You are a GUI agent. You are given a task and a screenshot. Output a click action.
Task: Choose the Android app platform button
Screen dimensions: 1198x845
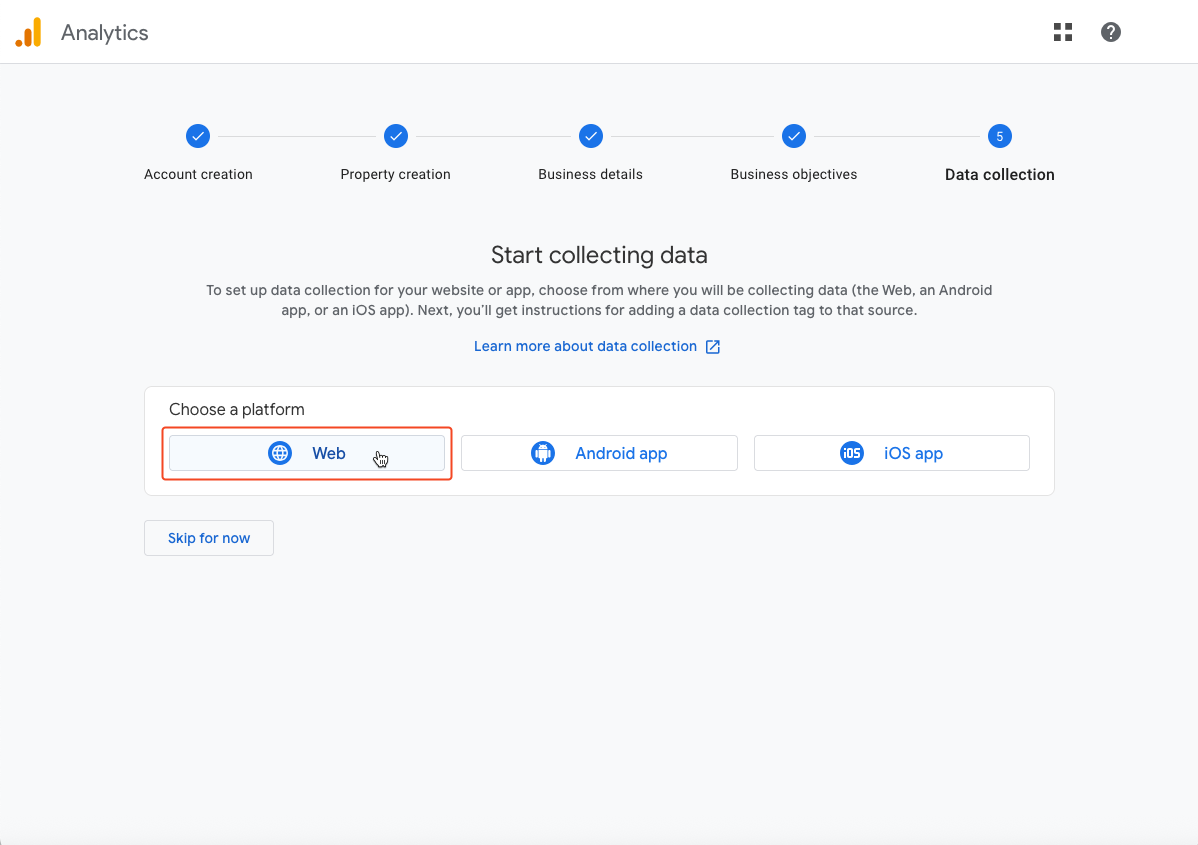click(x=599, y=453)
